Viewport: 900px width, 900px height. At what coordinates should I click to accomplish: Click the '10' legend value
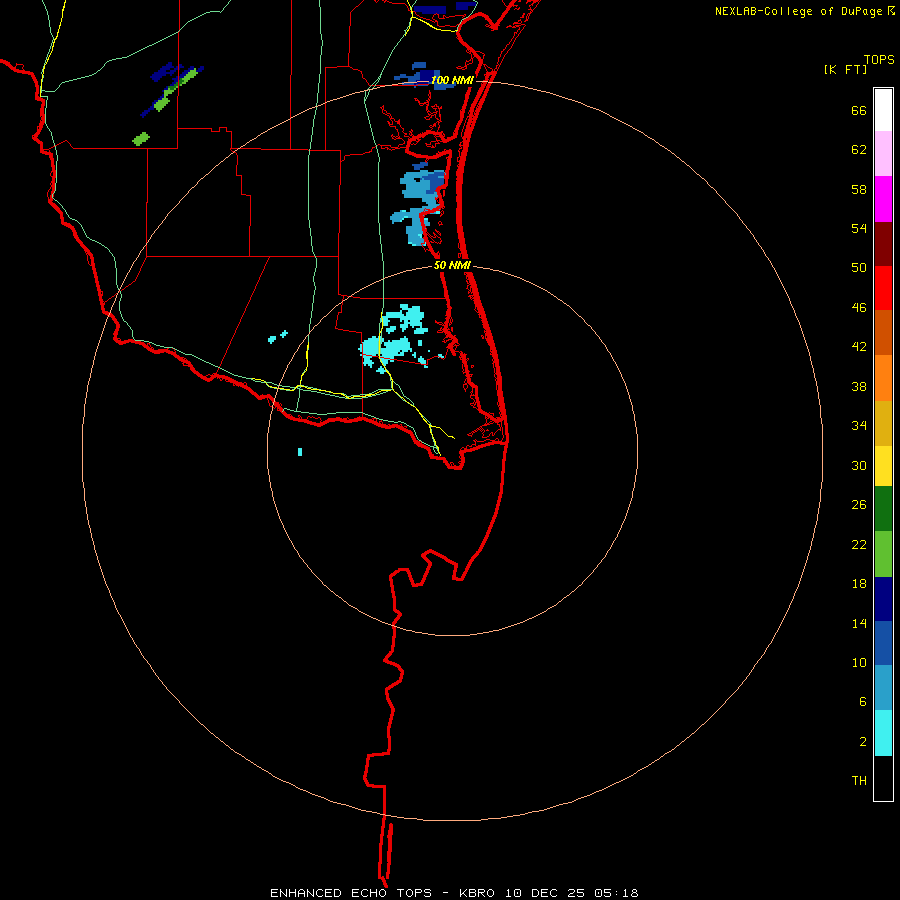tap(859, 663)
